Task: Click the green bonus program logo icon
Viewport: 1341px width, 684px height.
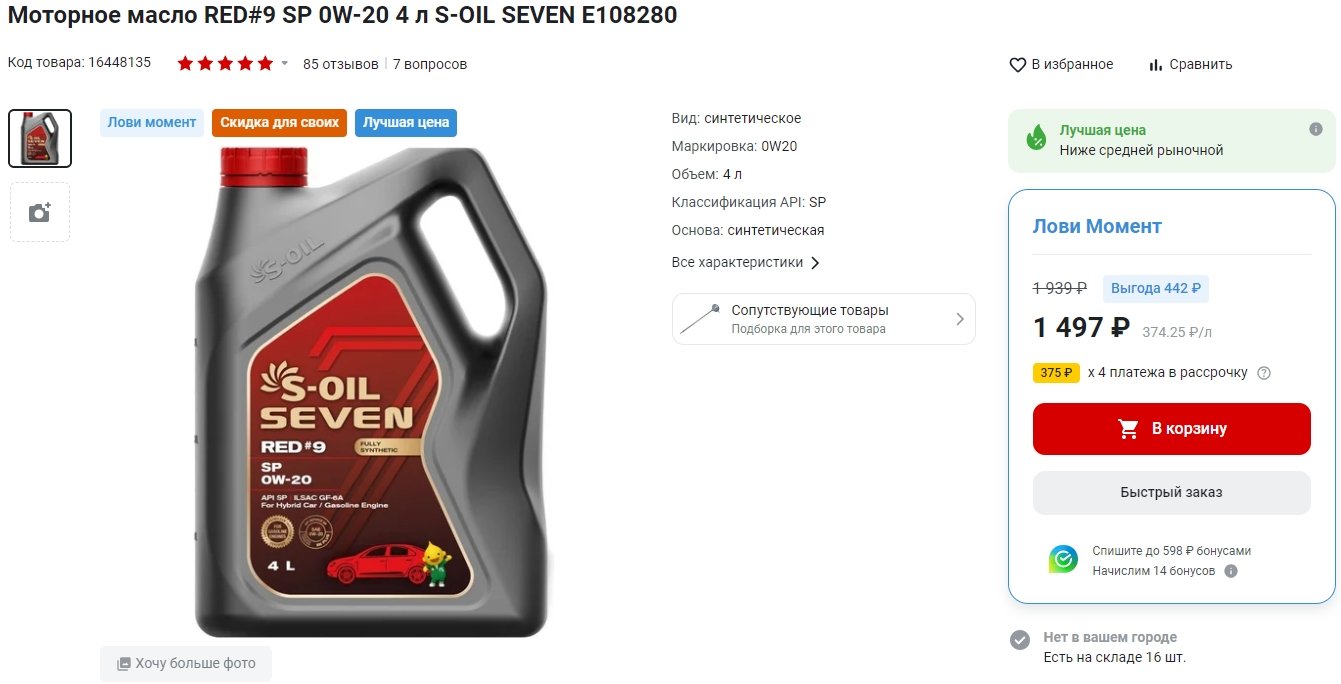Action: point(1063,559)
